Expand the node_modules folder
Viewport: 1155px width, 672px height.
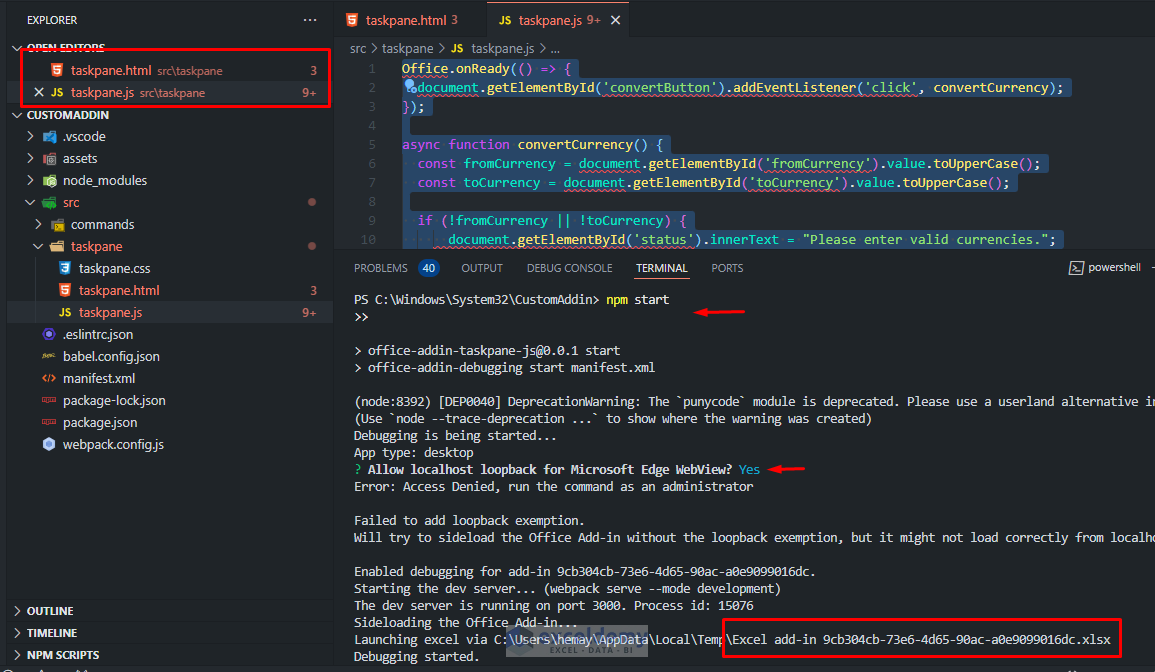(30, 181)
